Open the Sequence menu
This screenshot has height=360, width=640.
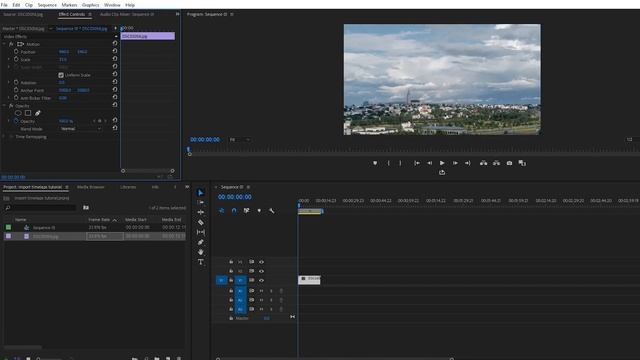pos(47,5)
